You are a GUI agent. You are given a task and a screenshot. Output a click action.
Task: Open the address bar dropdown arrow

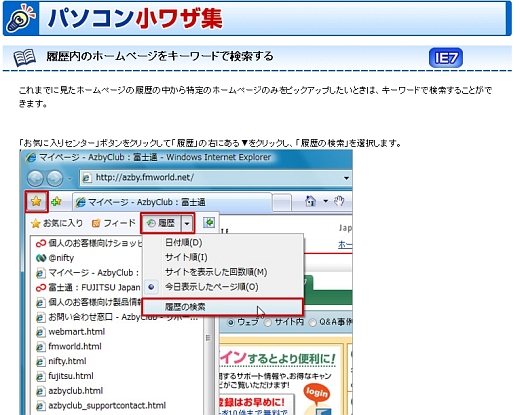346,178
